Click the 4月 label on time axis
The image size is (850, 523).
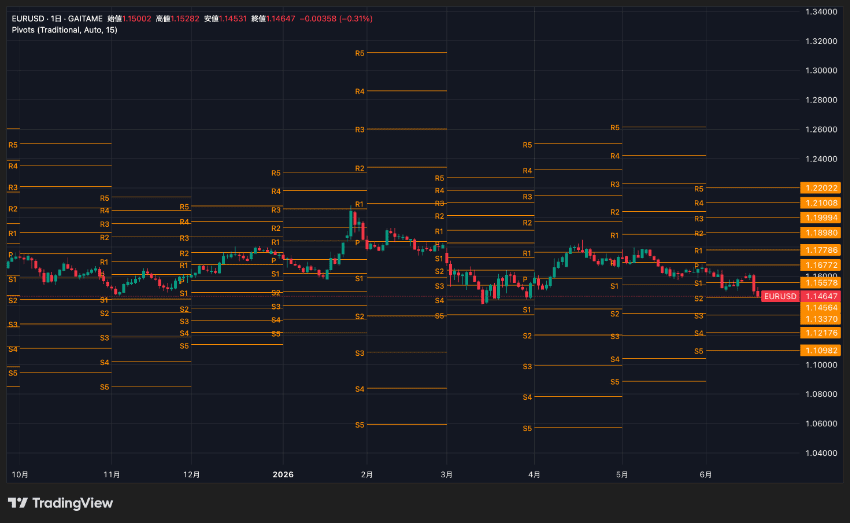click(534, 474)
